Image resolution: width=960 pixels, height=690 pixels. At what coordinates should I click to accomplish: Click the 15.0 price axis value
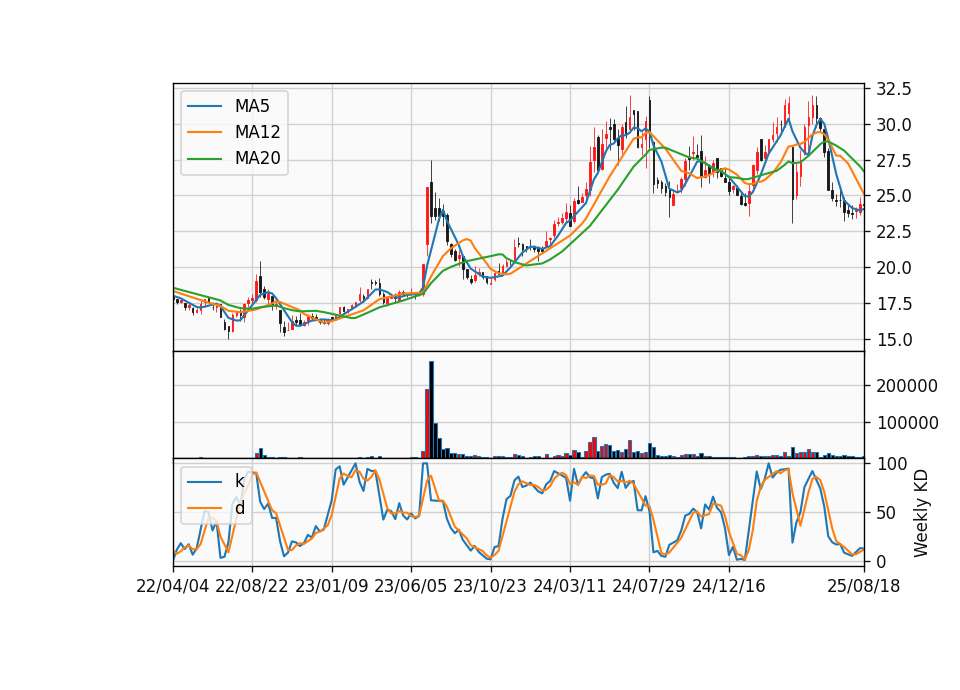894,339
